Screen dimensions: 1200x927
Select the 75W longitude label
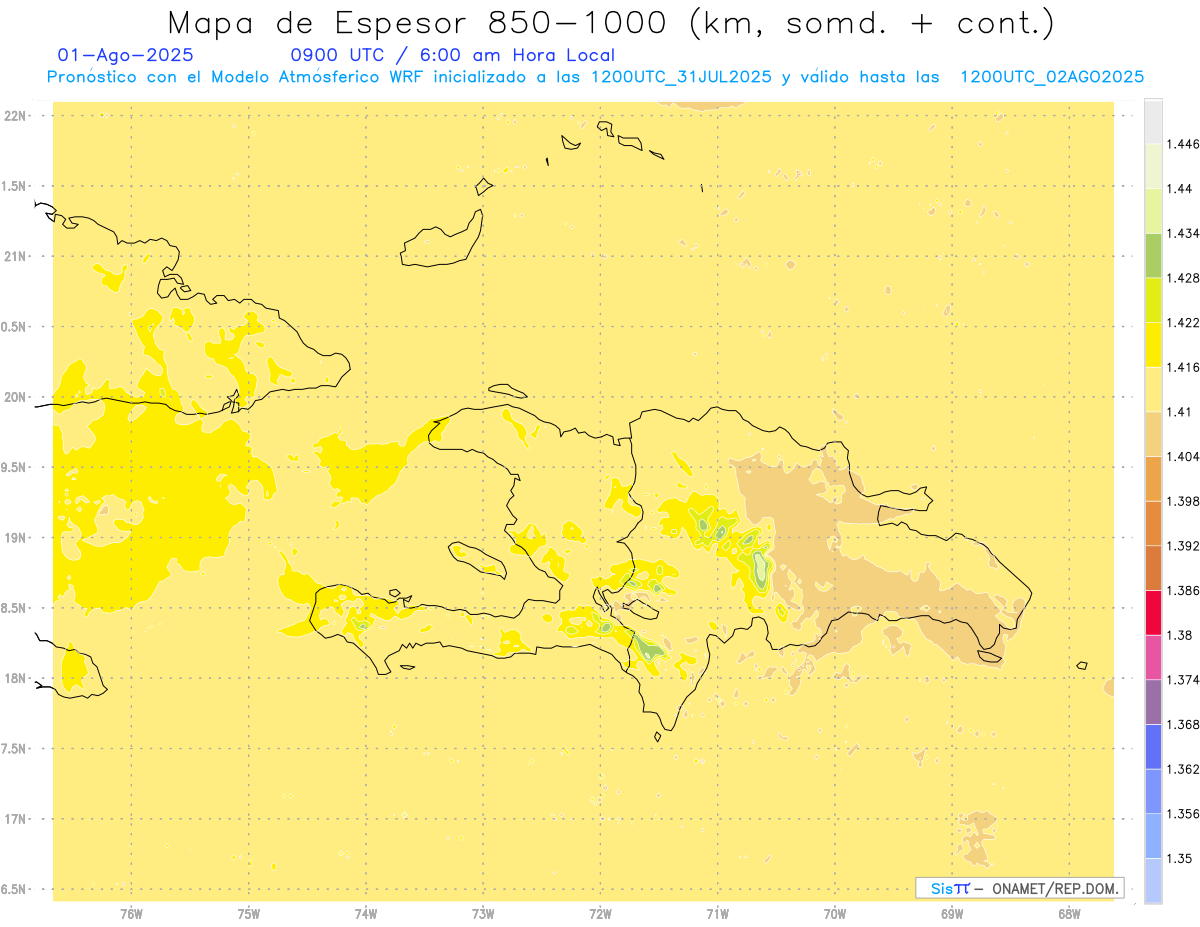(248, 914)
